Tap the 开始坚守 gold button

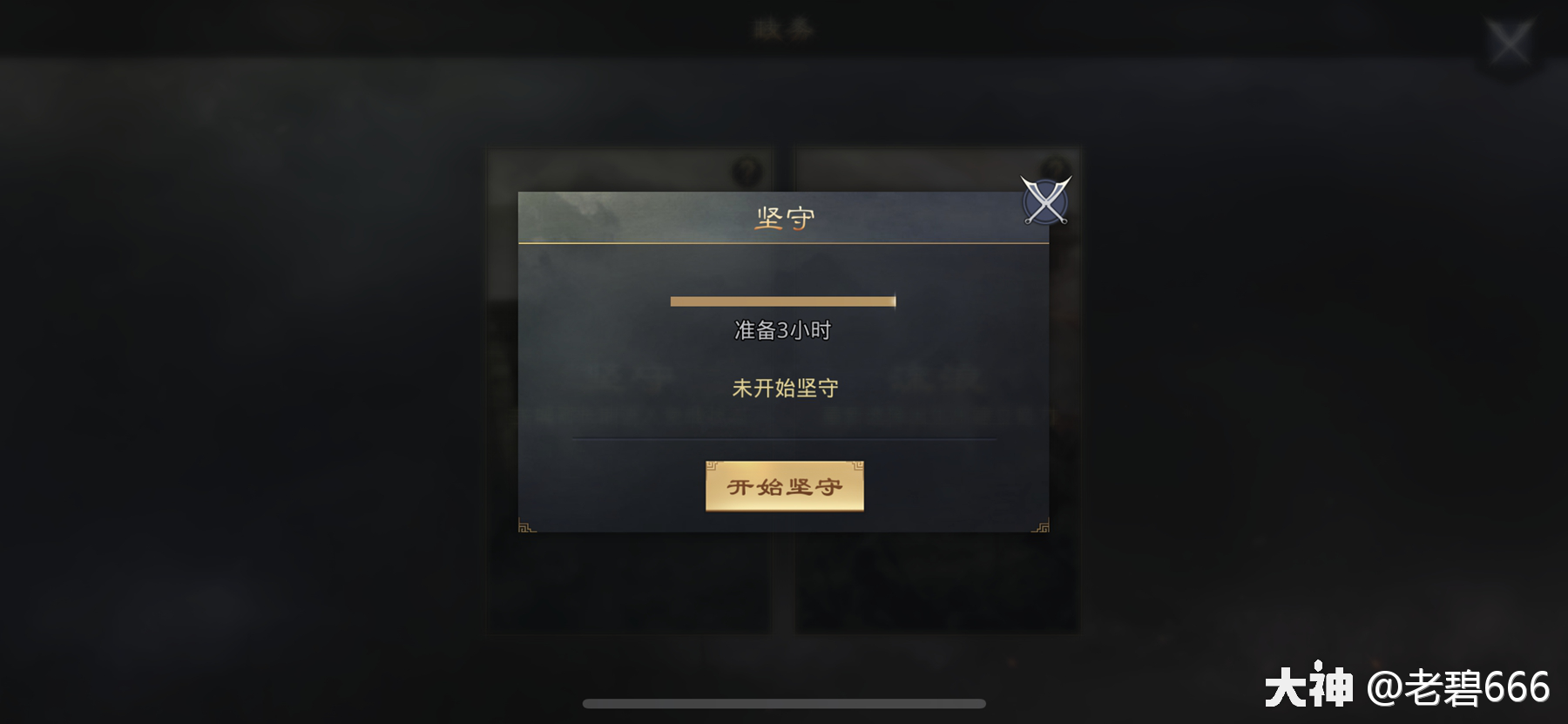pyautogui.click(x=784, y=486)
